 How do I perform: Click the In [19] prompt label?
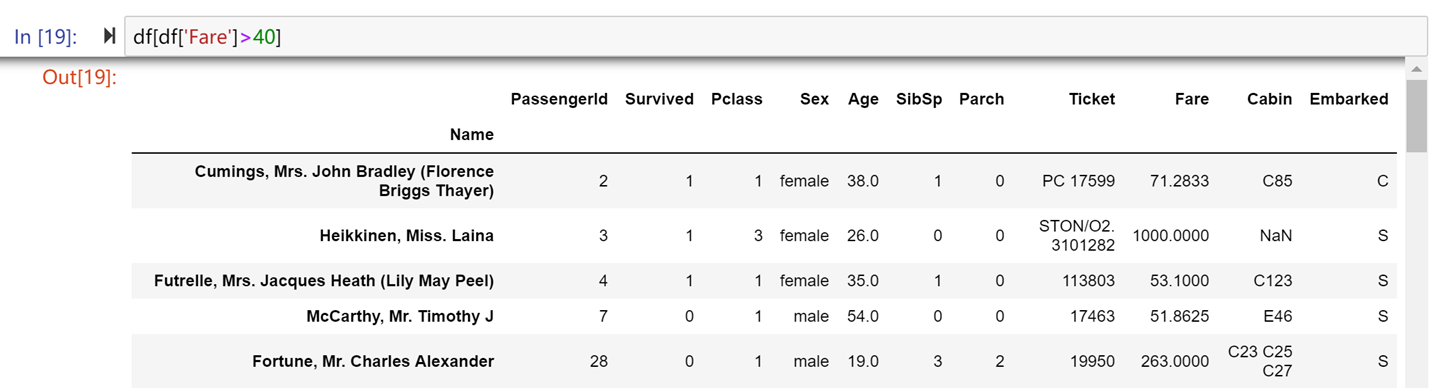click(45, 37)
